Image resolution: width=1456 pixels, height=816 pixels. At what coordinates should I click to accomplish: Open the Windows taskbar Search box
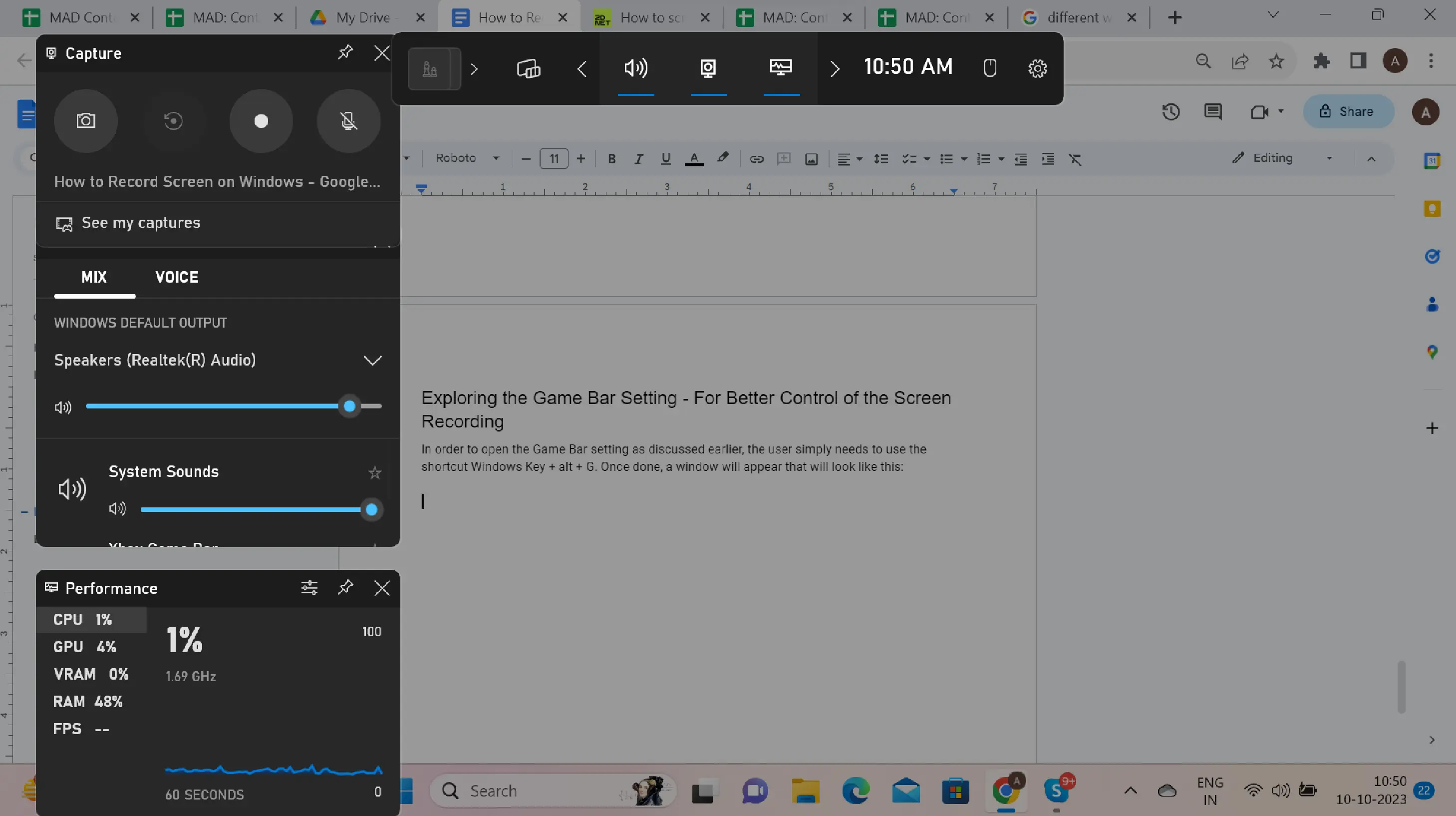pyautogui.click(x=553, y=791)
